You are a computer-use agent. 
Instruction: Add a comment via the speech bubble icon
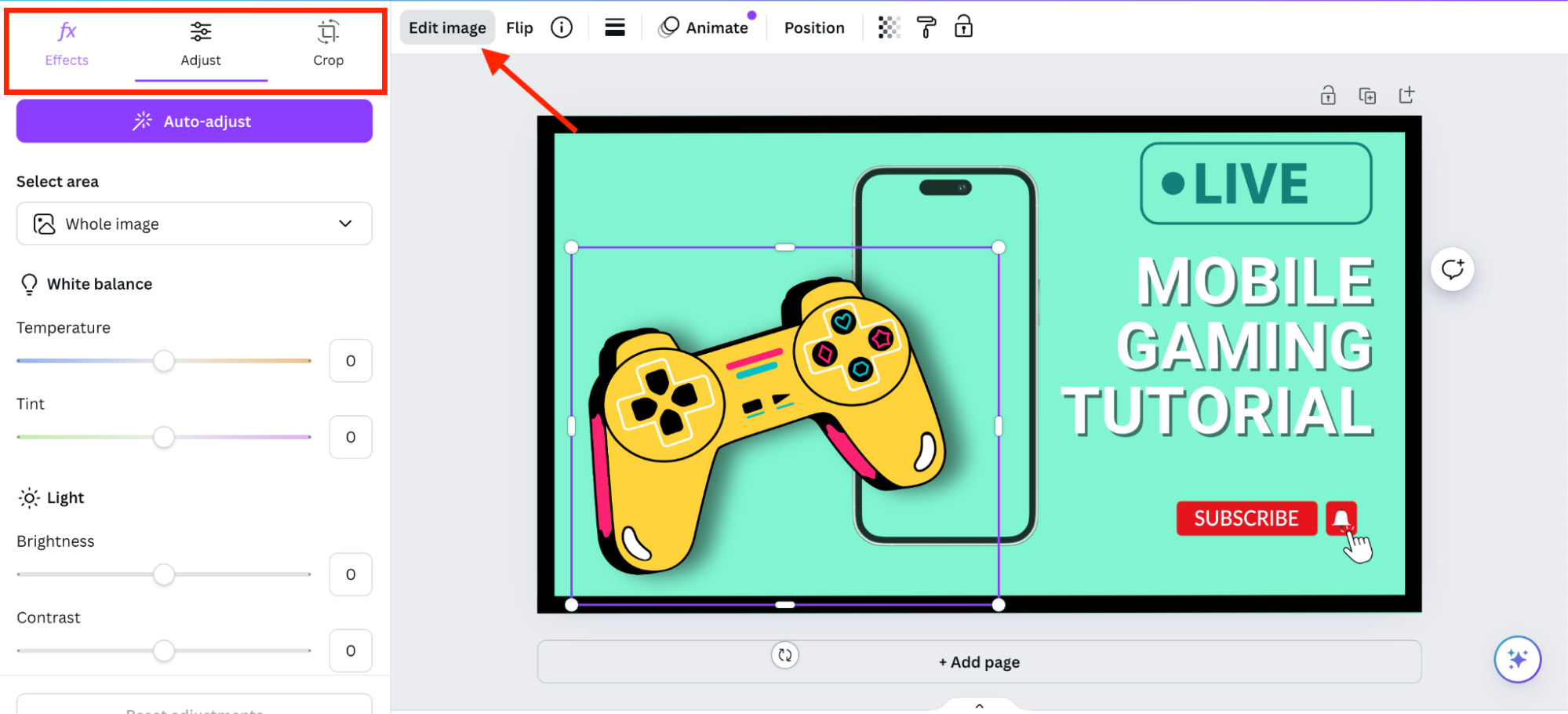tap(1453, 269)
